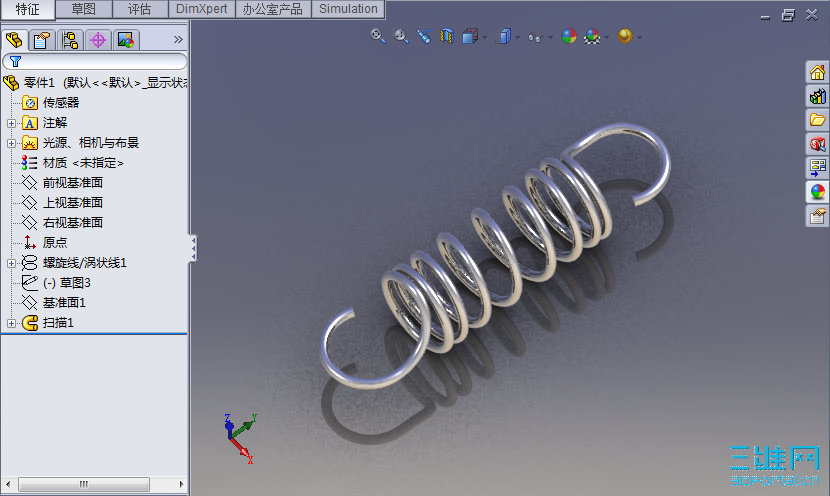Viewport: 830px width, 496px height.
Task: Open the DisplayManager tab icon
Action: pyautogui.click(x=126, y=40)
